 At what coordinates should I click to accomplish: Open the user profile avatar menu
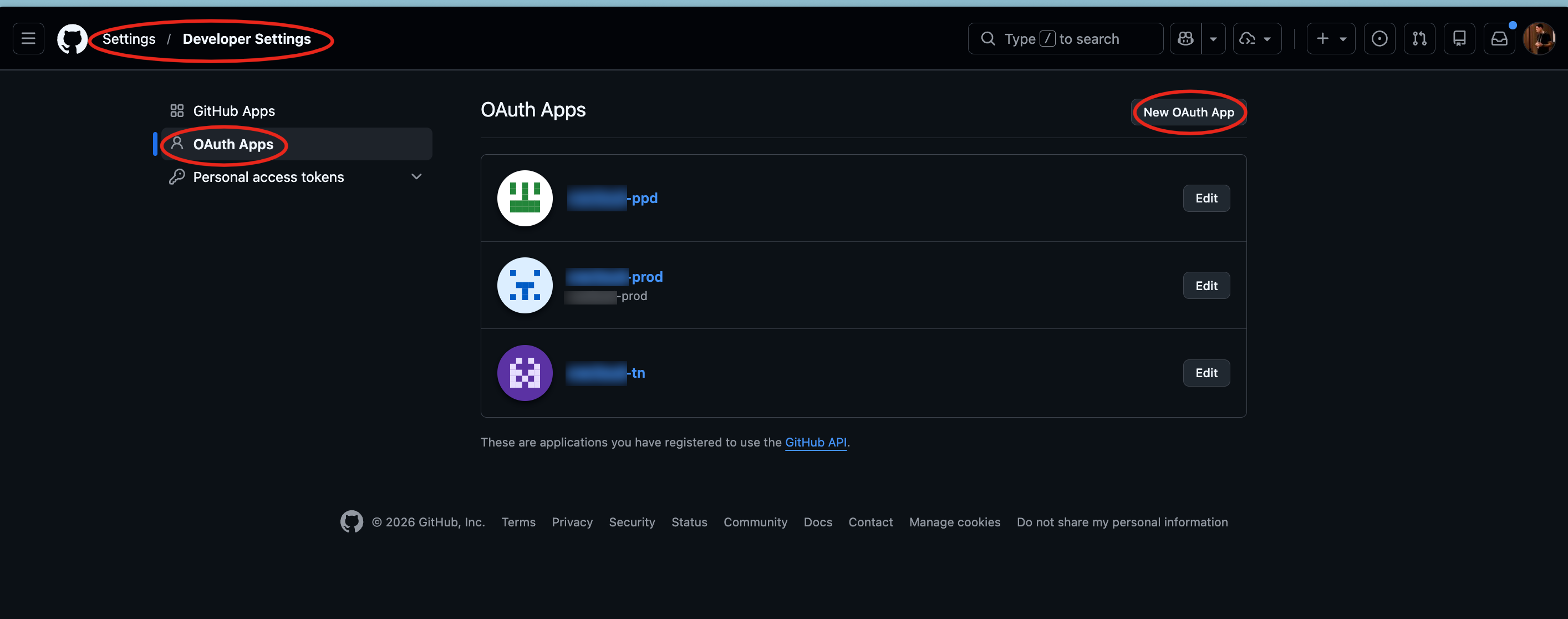pyautogui.click(x=1539, y=39)
